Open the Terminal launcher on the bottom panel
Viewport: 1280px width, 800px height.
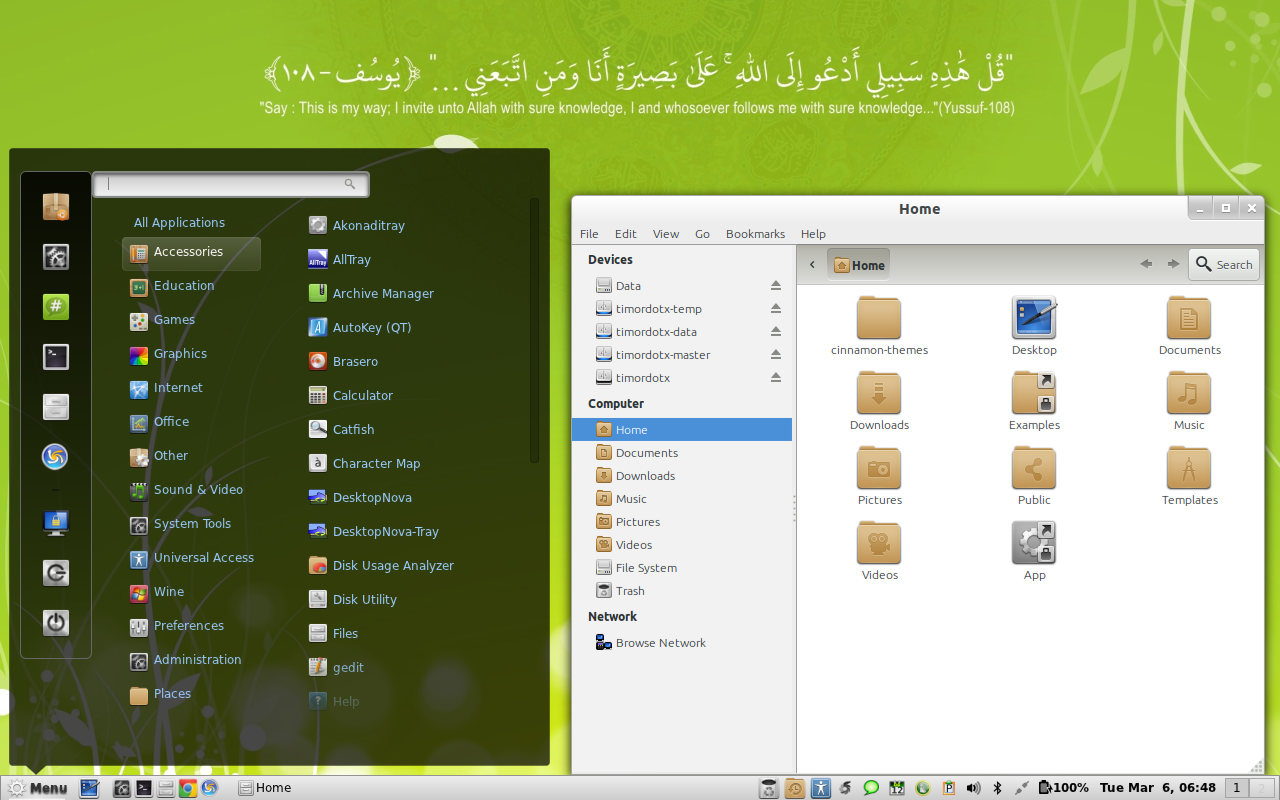(x=144, y=788)
